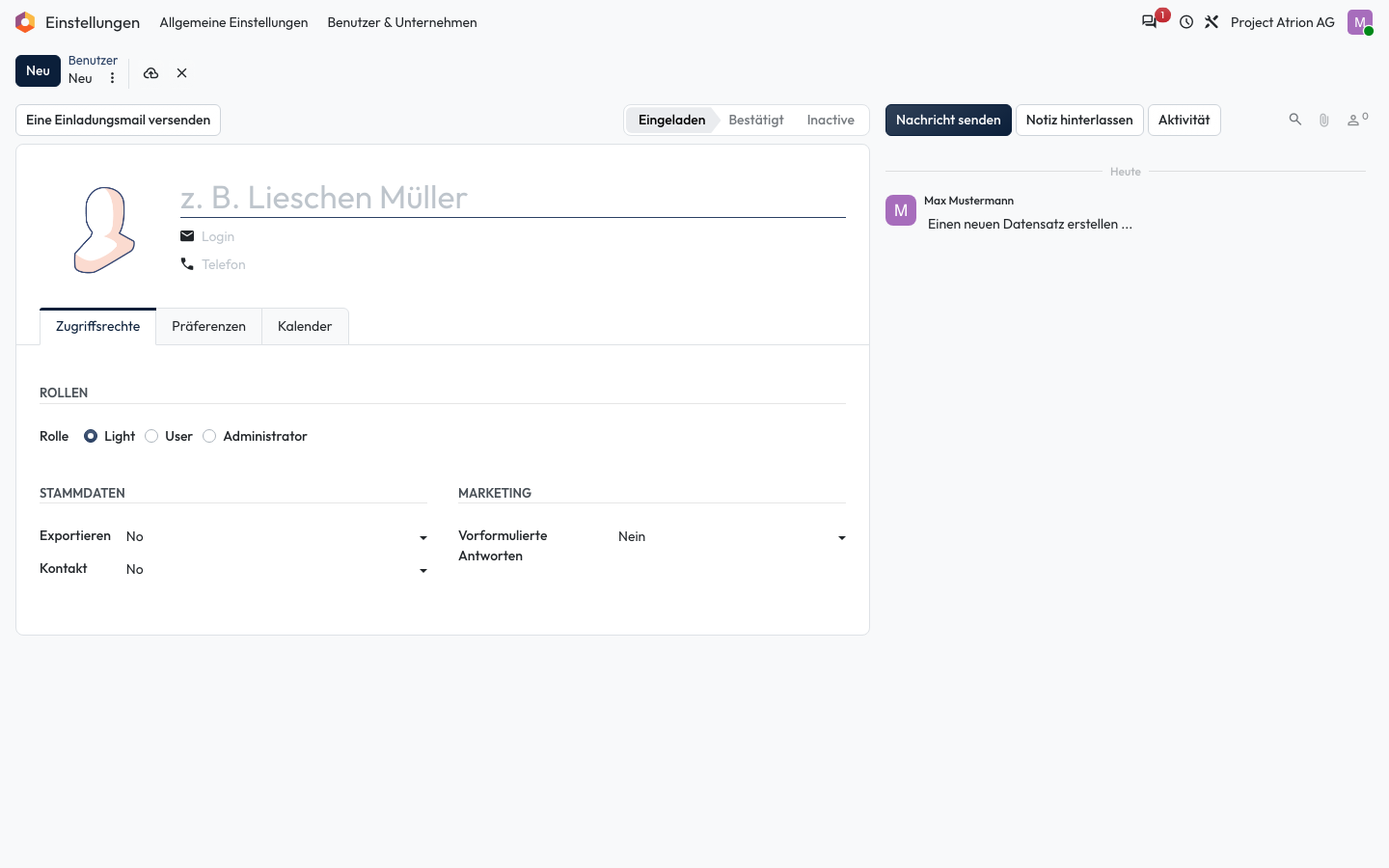
Task: Click Notiz hinterlassen button
Action: pos(1079,120)
